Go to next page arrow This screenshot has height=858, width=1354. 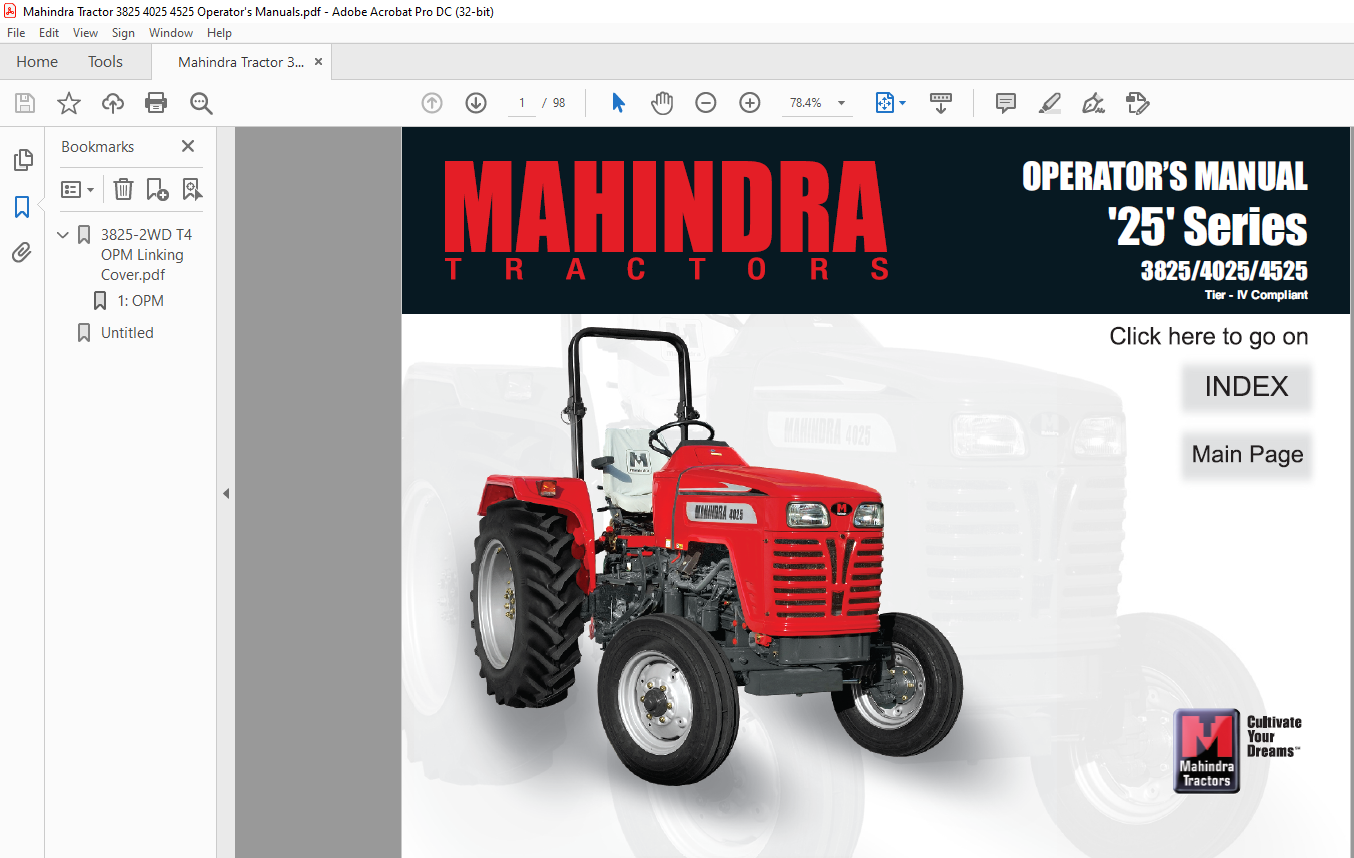[x=476, y=103]
